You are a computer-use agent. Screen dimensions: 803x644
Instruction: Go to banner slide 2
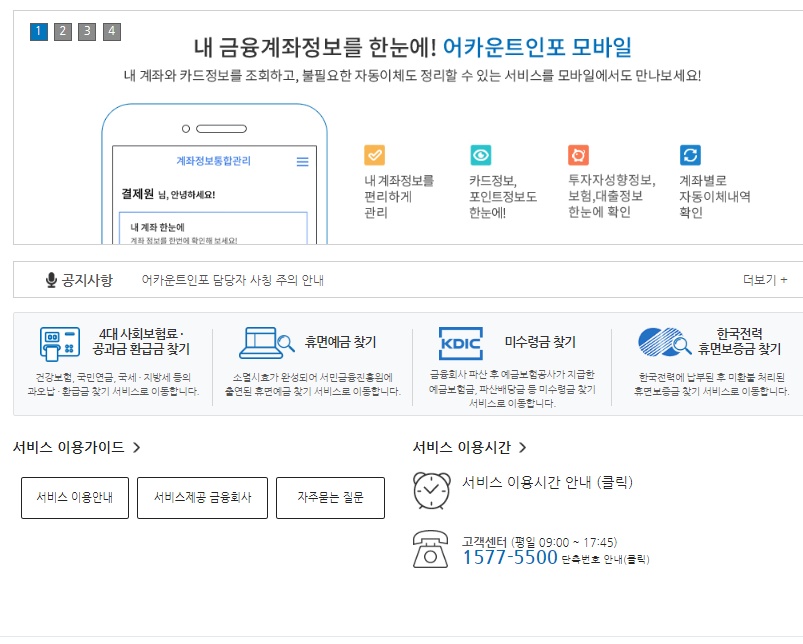click(62, 32)
